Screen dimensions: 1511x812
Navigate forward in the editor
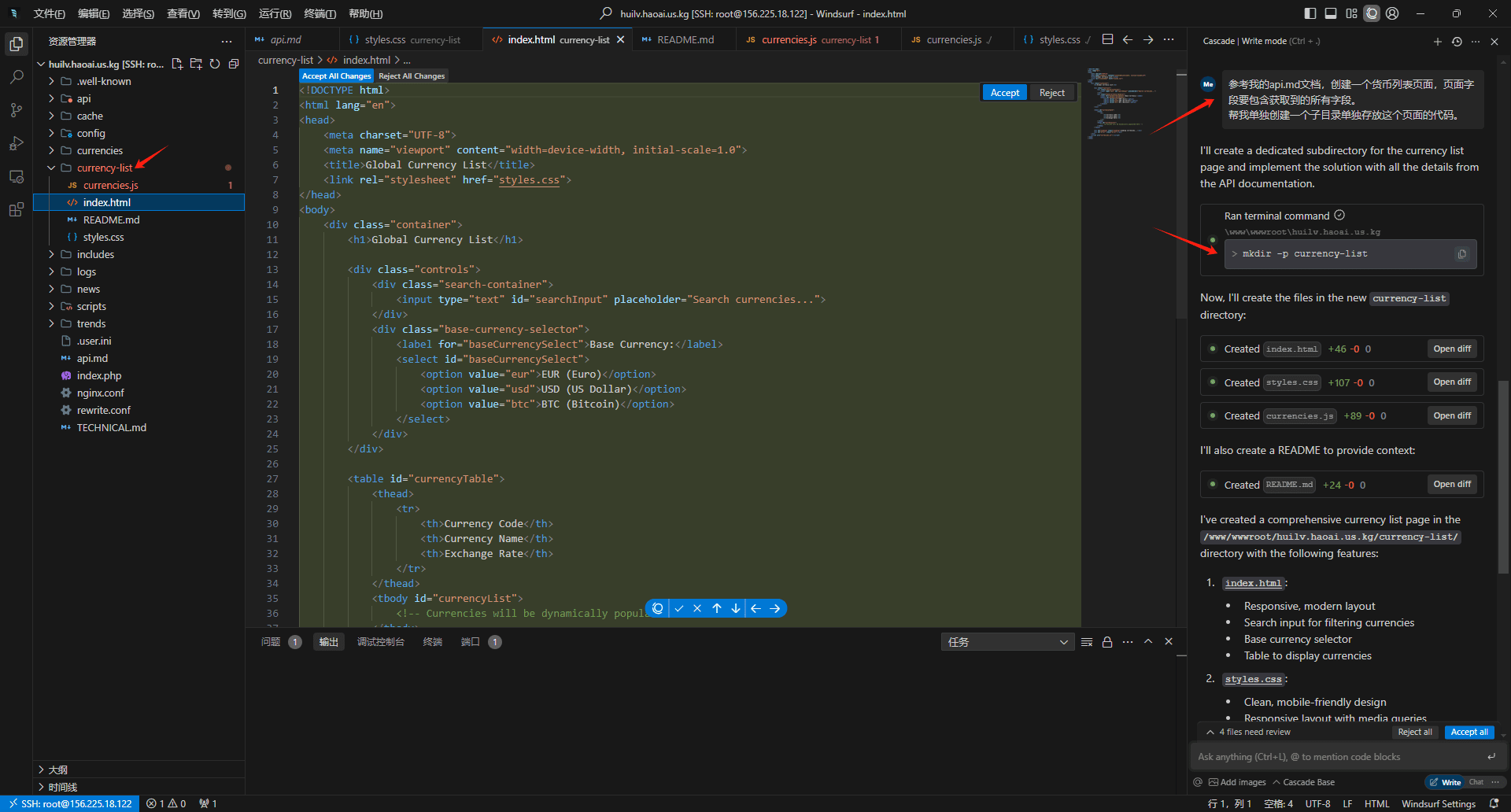coord(1148,39)
